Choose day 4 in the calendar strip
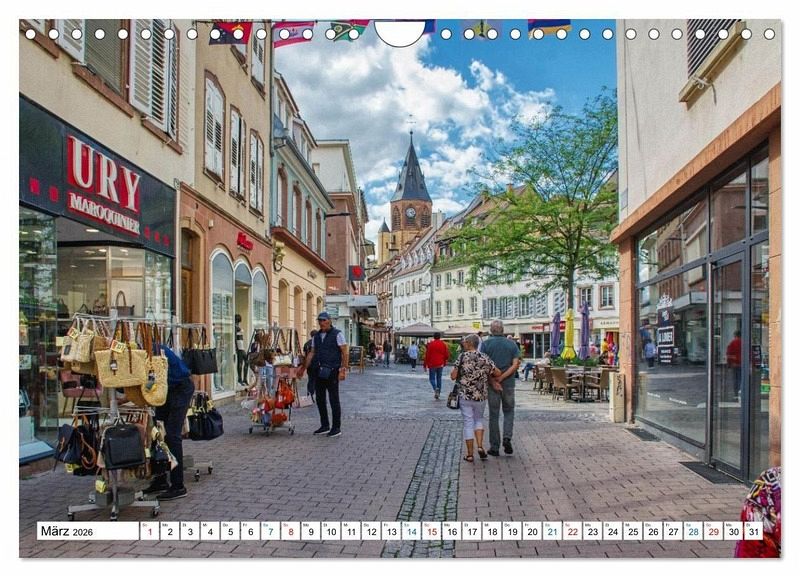The width and height of the screenshot is (800, 577). tap(210, 531)
